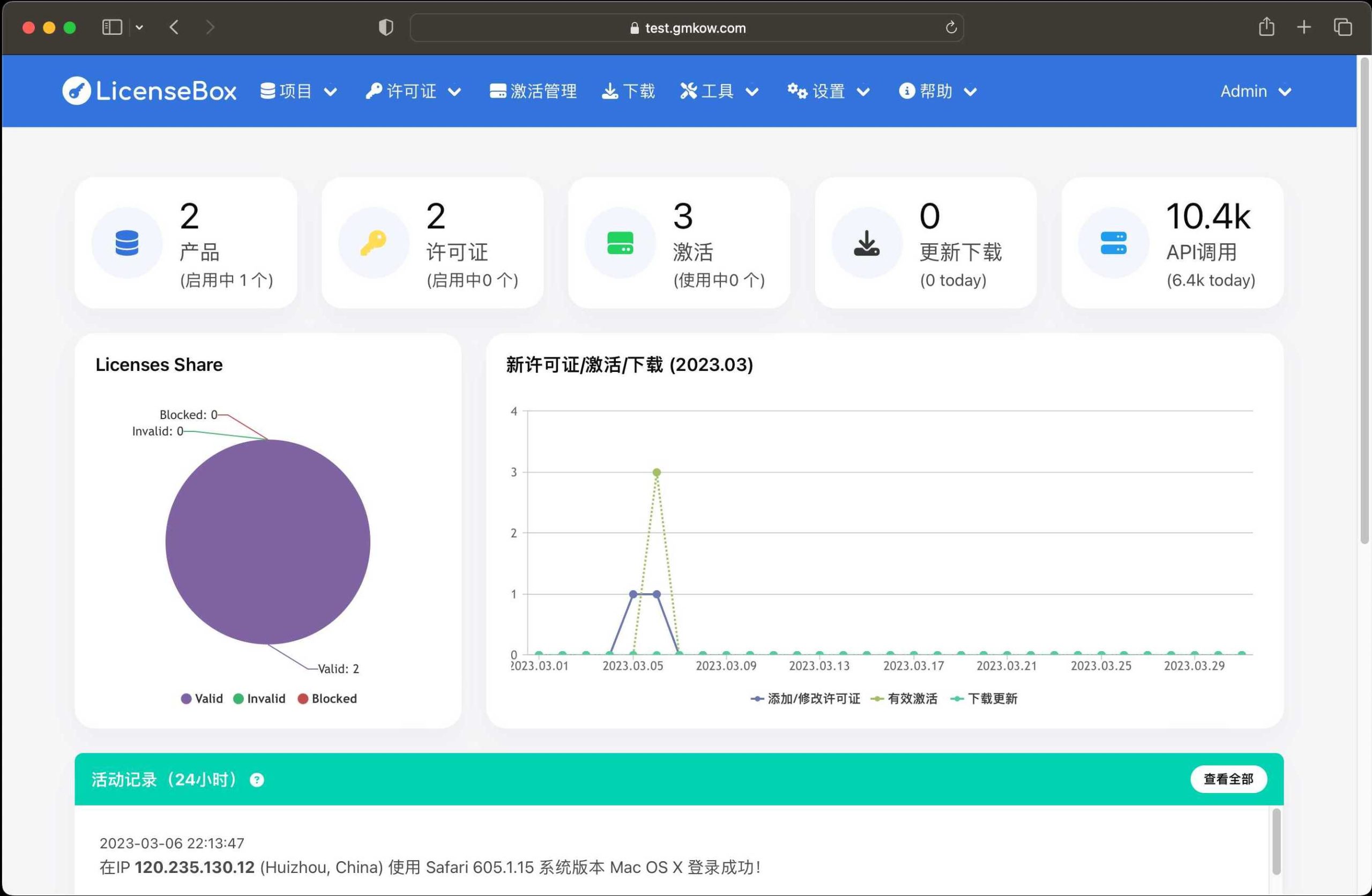This screenshot has height=896, width=1372.
Task: Click the update downloads stat icon
Action: pos(867,243)
